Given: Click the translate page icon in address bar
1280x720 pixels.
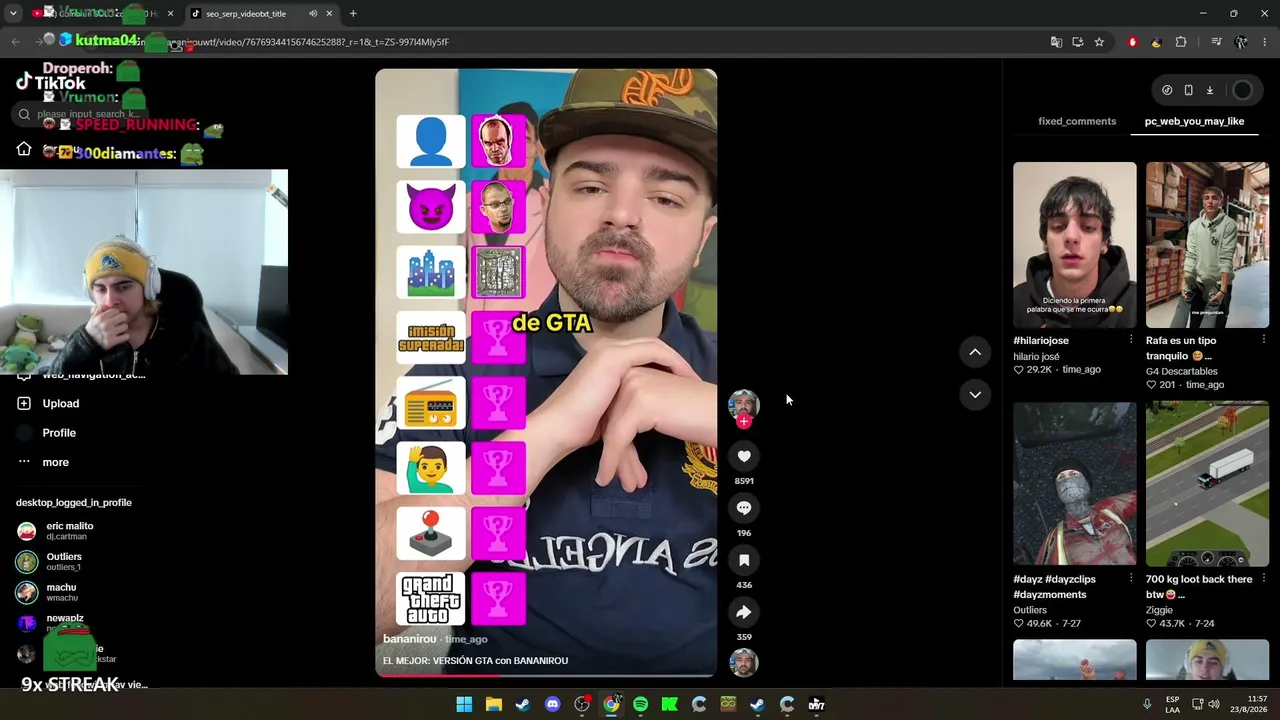Looking at the screenshot, I should pos(1056,42).
